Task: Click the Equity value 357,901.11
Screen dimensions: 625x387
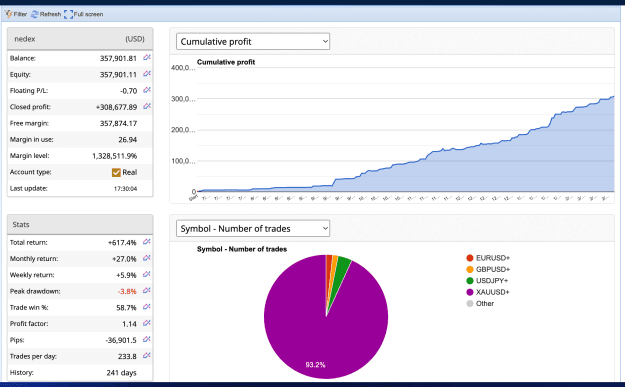Action: (x=118, y=75)
